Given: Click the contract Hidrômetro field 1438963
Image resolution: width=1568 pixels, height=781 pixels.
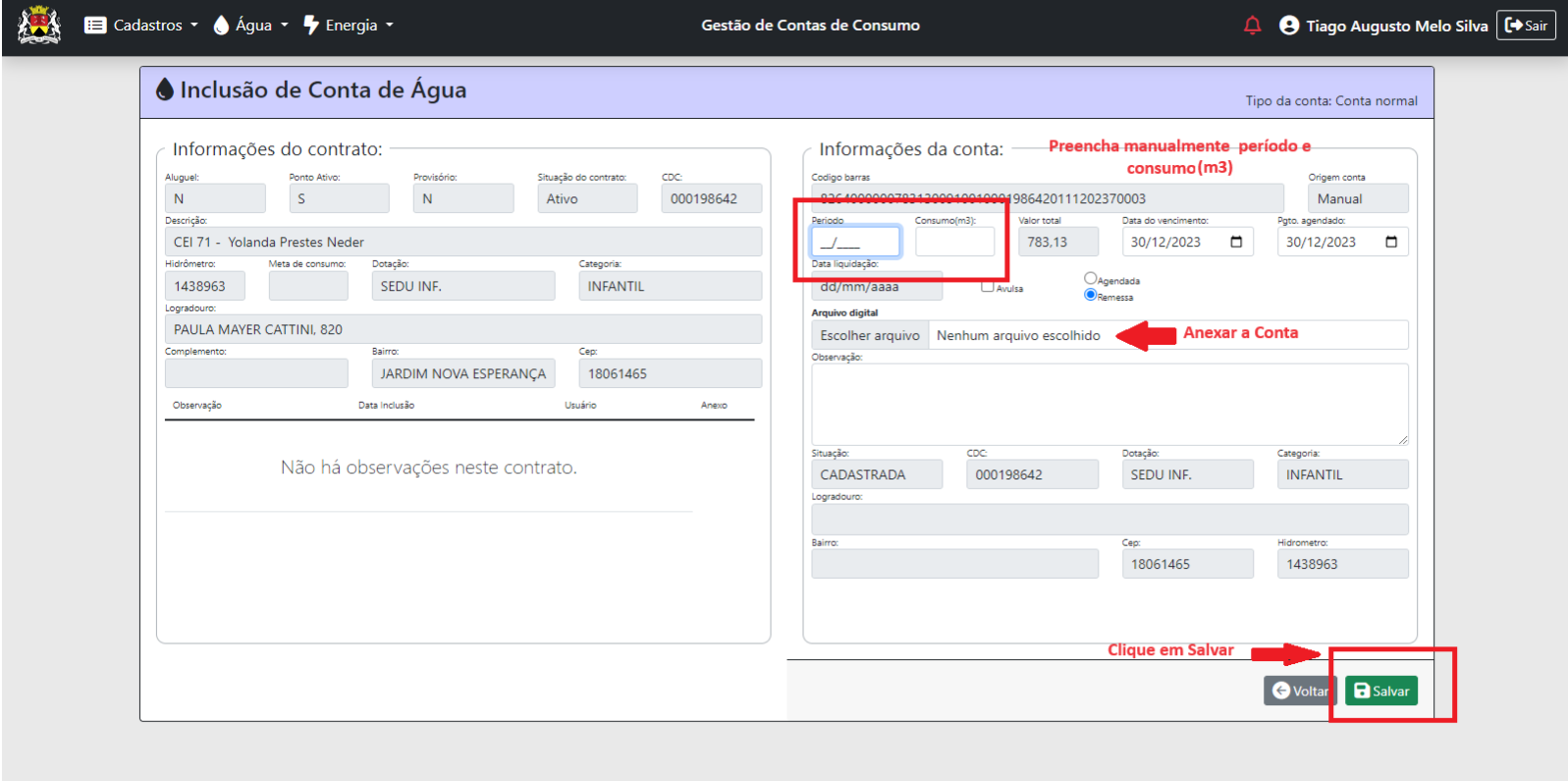Looking at the screenshot, I should click(x=204, y=286).
